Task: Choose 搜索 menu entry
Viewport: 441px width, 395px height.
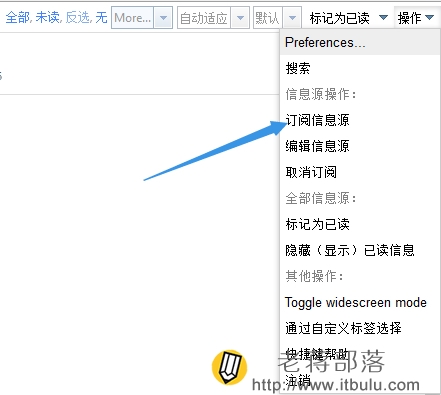Action: click(360, 68)
